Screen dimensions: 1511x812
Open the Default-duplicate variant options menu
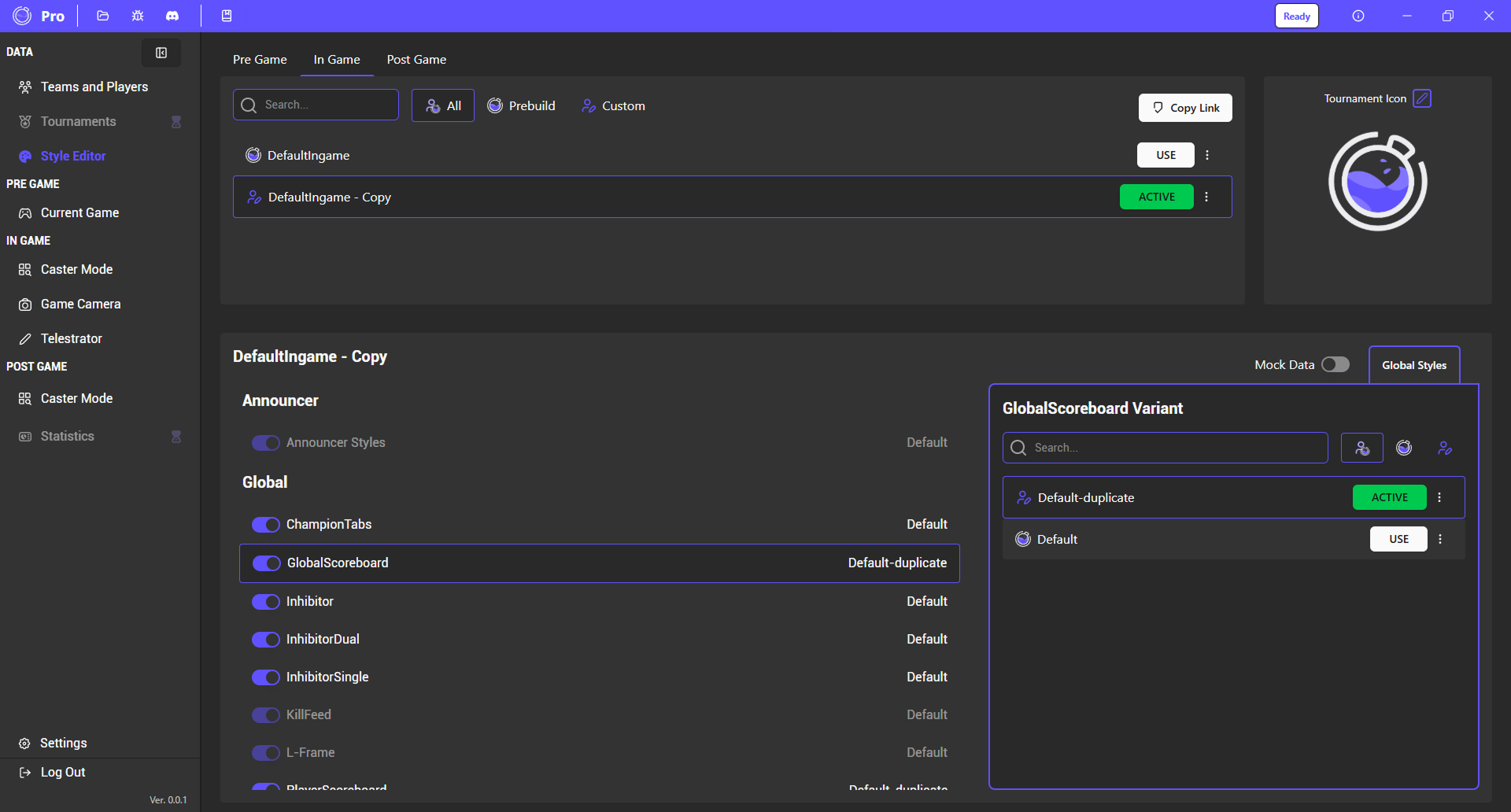(1440, 496)
